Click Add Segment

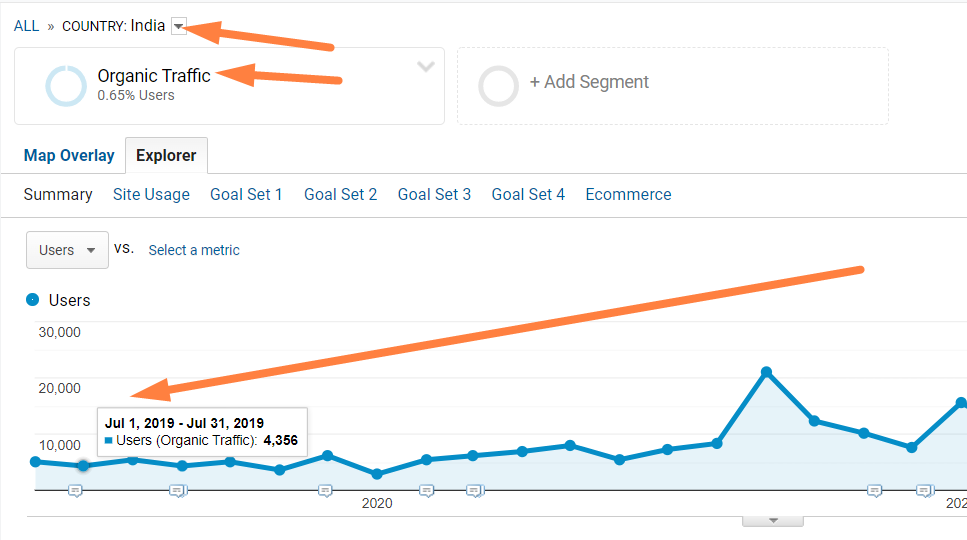589,81
